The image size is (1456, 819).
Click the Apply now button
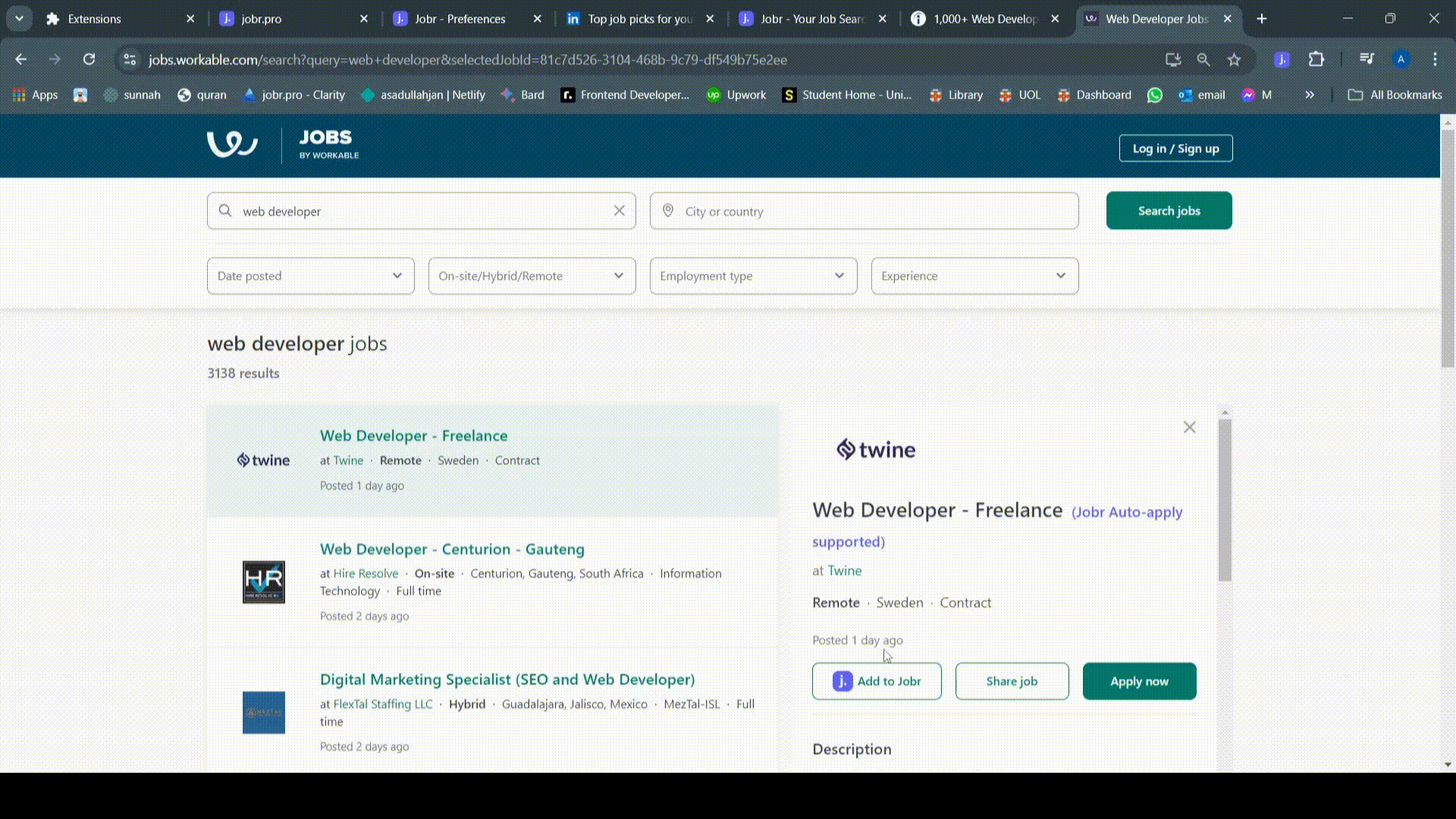pos(1140,681)
